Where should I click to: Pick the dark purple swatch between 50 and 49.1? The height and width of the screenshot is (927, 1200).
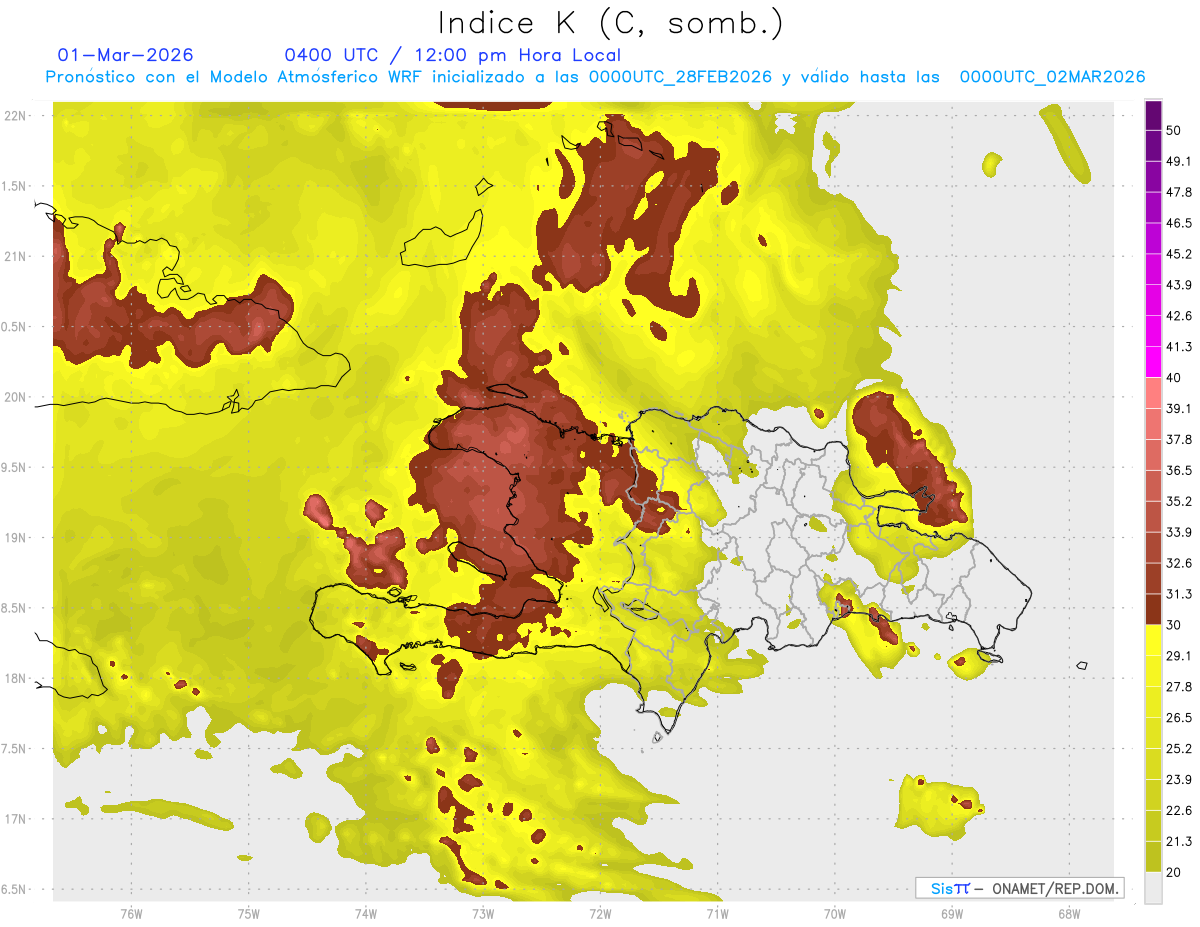tap(1154, 145)
